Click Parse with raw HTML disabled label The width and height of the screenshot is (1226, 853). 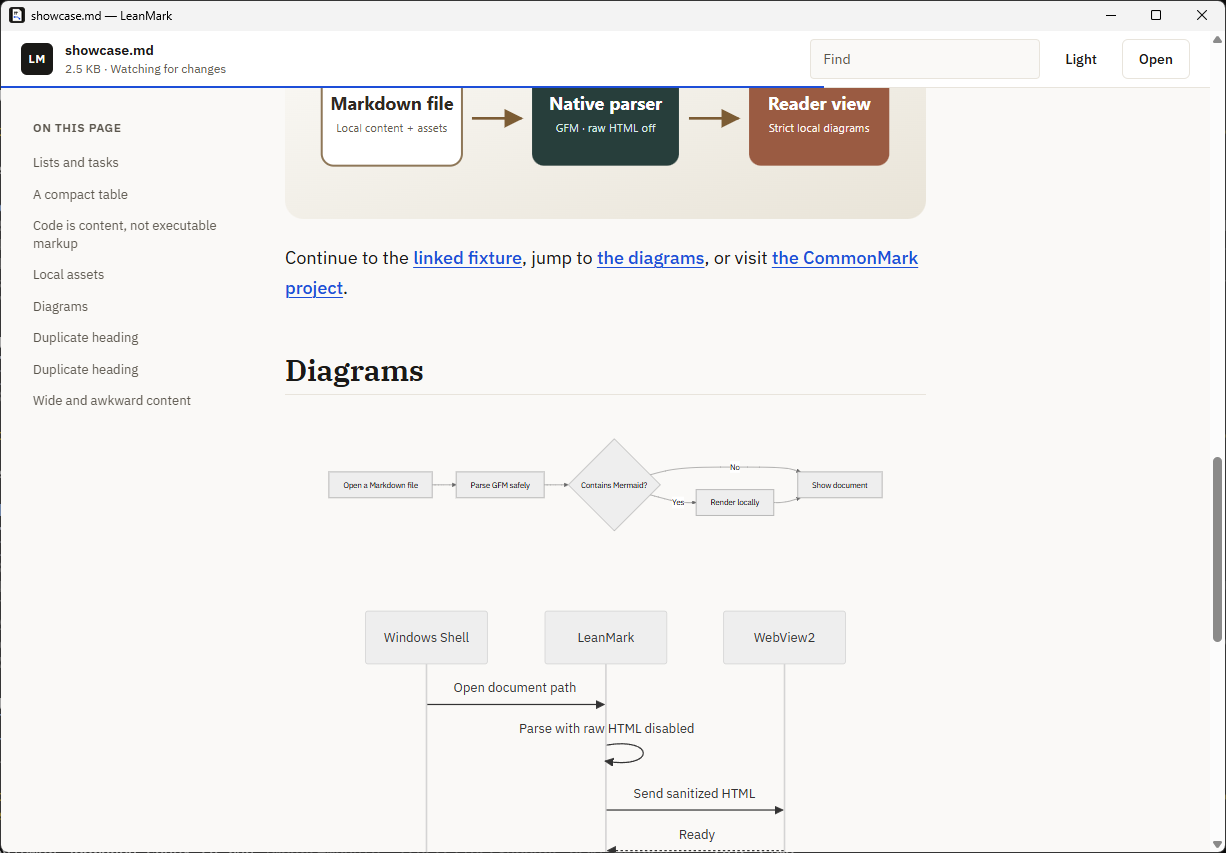606,728
